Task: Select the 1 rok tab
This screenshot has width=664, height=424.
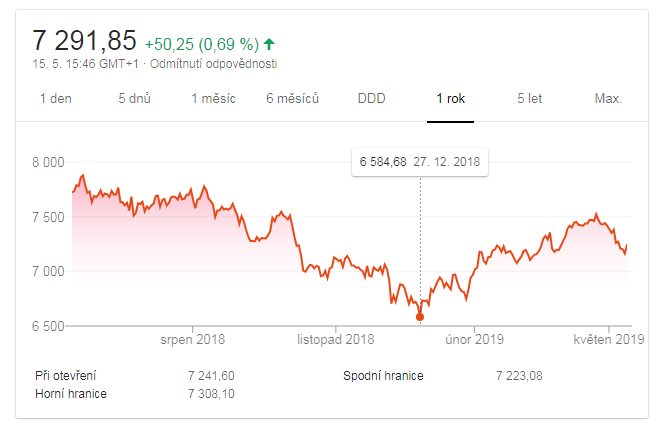Action: pyautogui.click(x=451, y=99)
